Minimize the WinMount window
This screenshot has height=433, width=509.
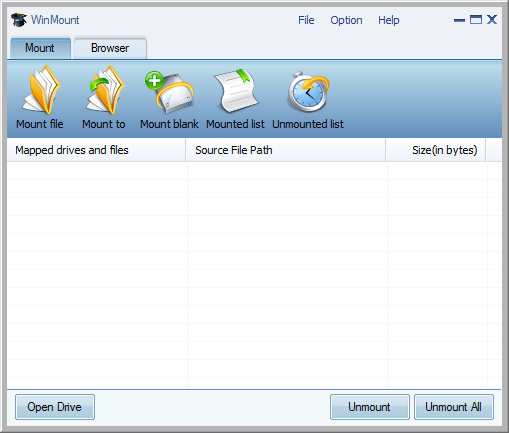point(459,20)
